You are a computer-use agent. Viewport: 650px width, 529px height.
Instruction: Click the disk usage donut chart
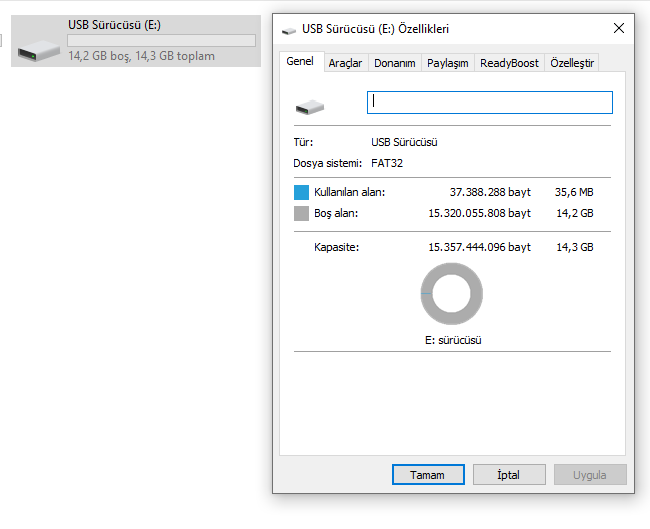pyautogui.click(x=452, y=294)
